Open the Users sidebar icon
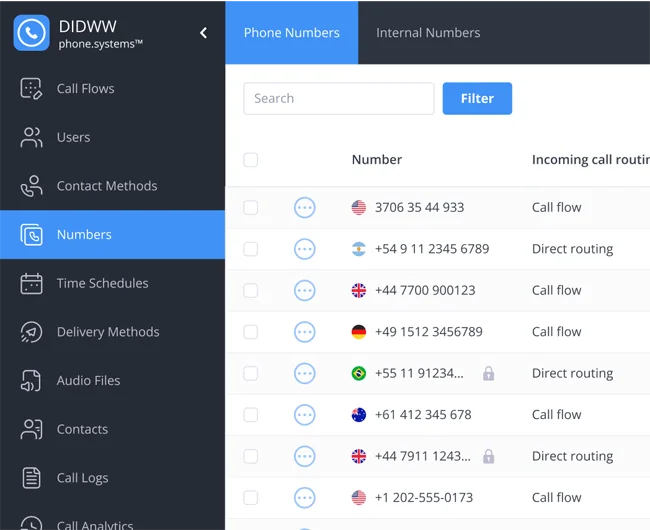This screenshot has width=650, height=530. [31, 137]
